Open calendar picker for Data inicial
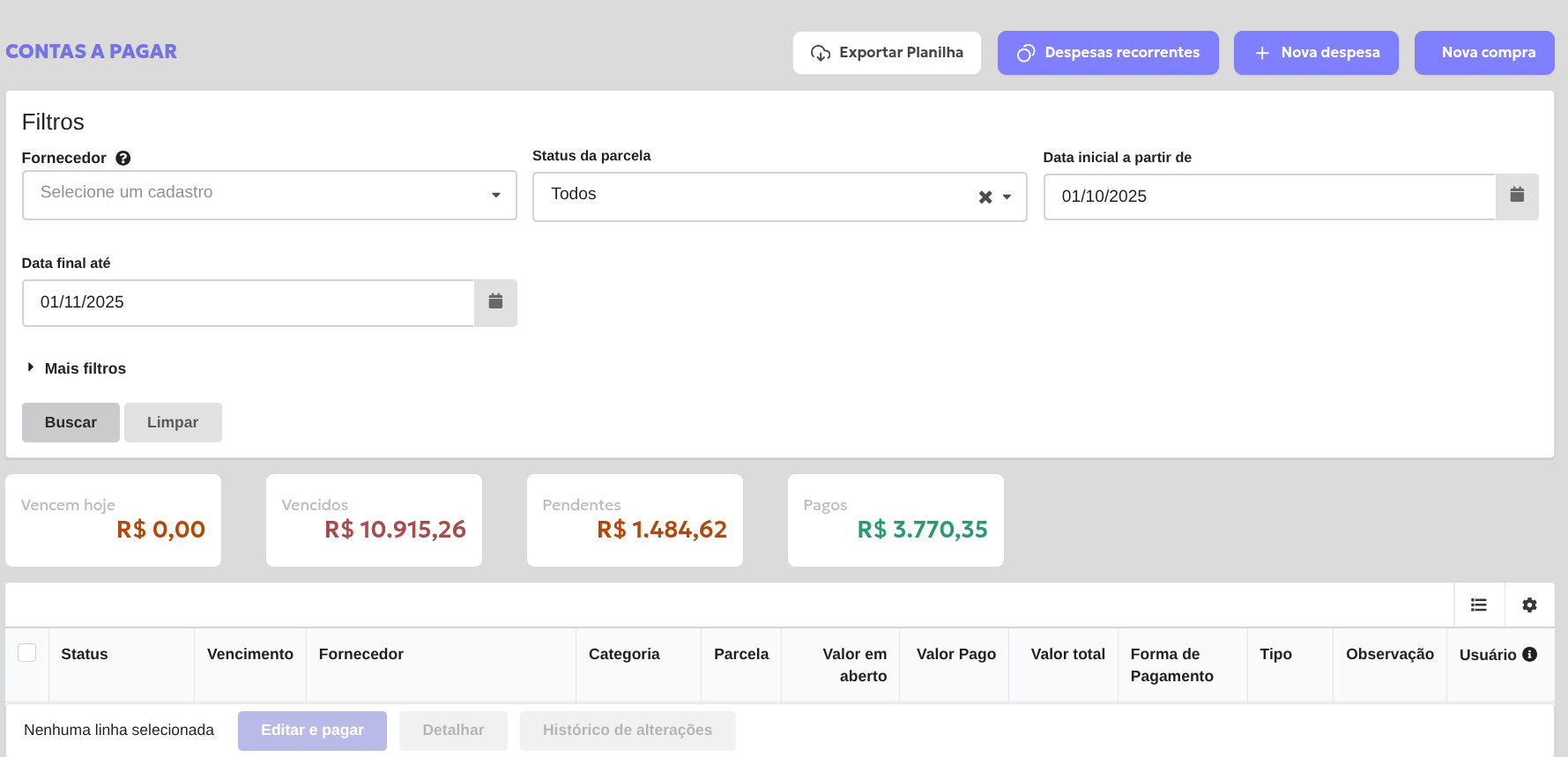This screenshot has width=1568, height=757. tap(1516, 196)
